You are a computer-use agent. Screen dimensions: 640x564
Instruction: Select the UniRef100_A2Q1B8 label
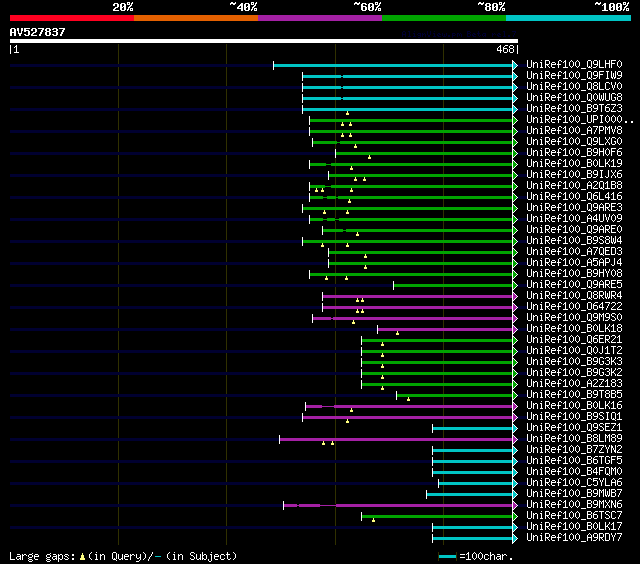pyautogui.click(x=574, y=186)
